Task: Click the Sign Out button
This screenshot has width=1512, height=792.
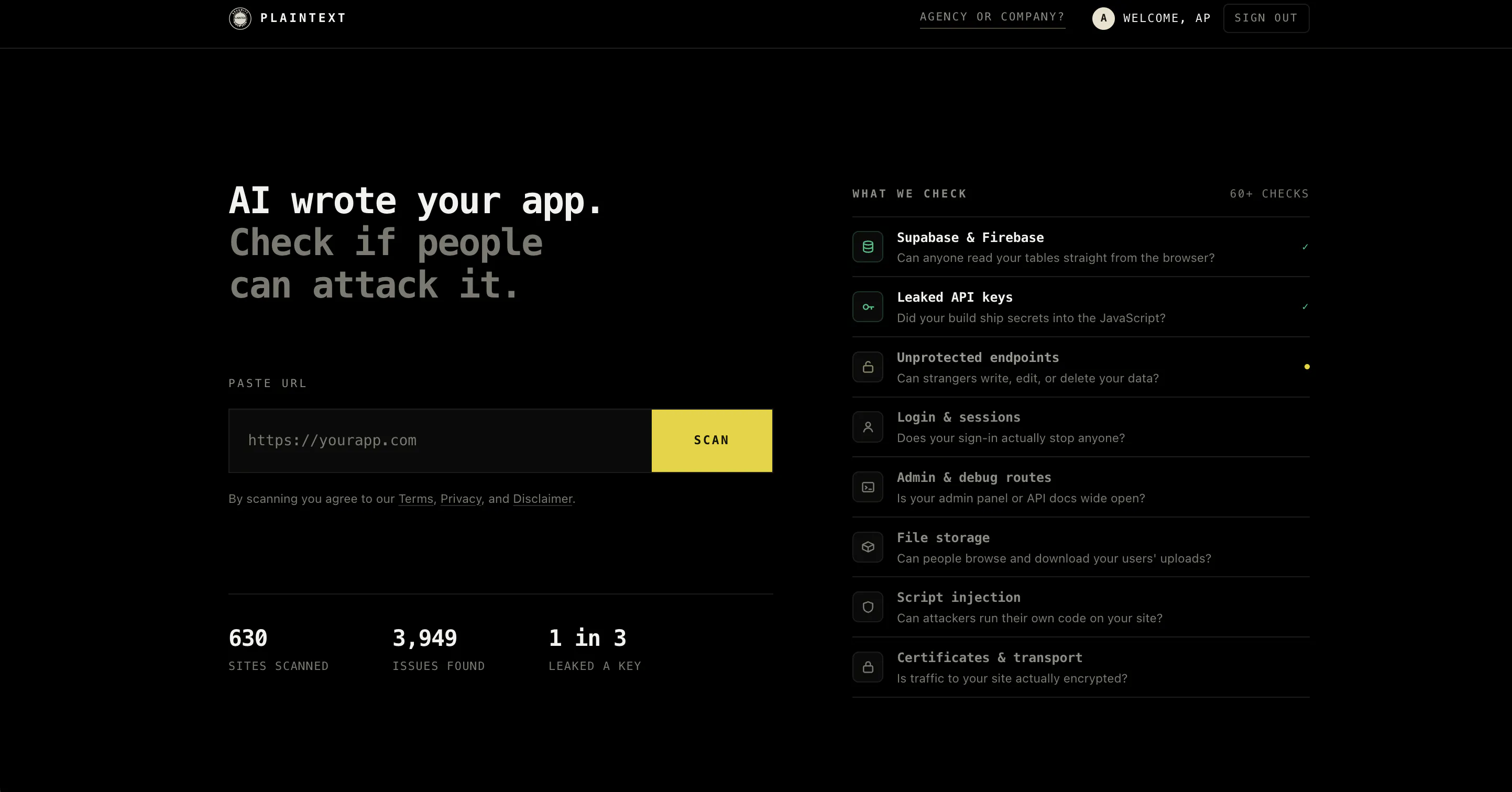Action: point(1266,18)
